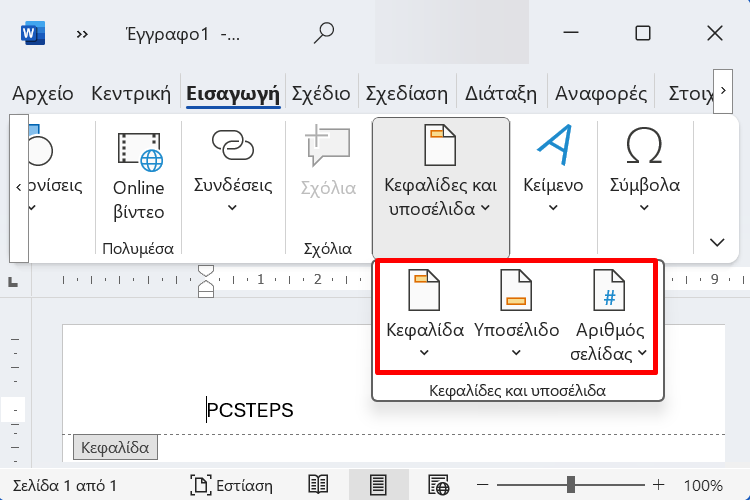Click the Word application icon
Viewport: 750px width, 500px height.
pyautogui.click(x=33, y=33)
